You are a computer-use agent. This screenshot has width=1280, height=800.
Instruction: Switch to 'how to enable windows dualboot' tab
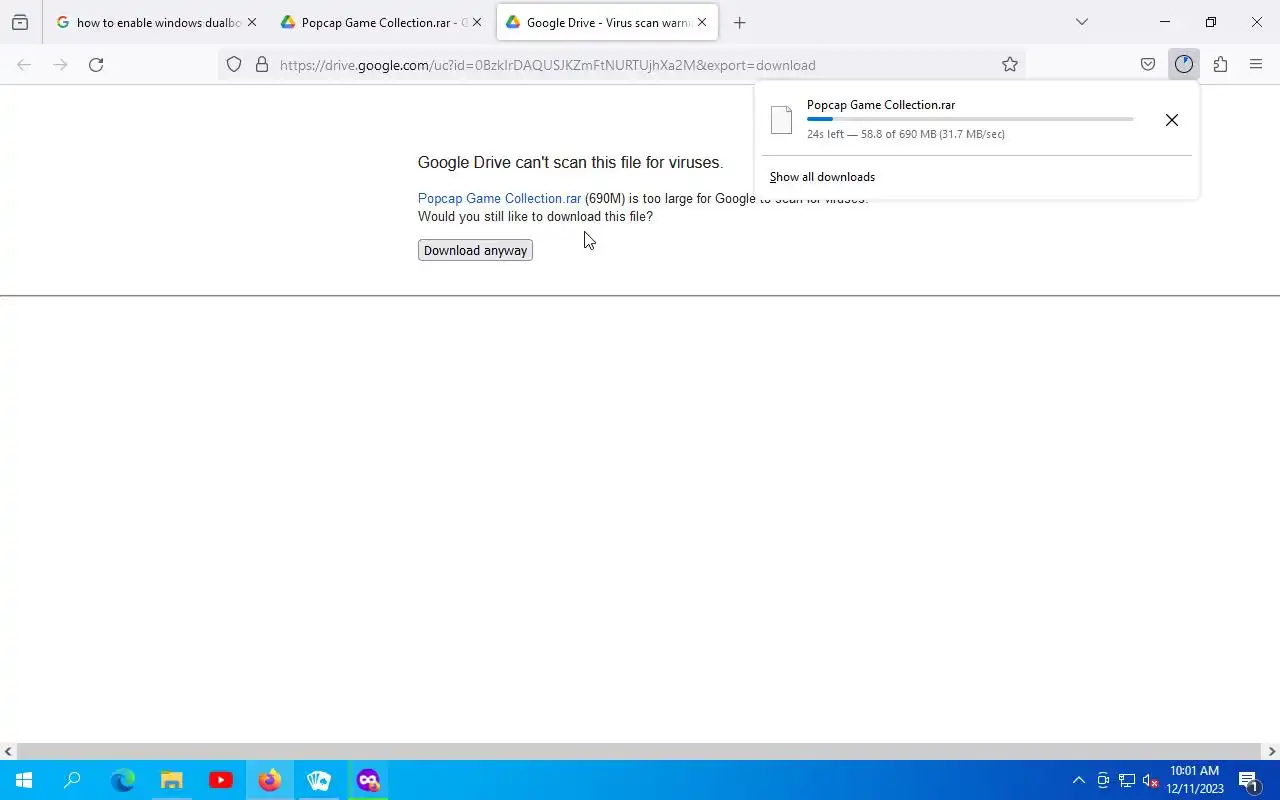(x=156, y=22)
